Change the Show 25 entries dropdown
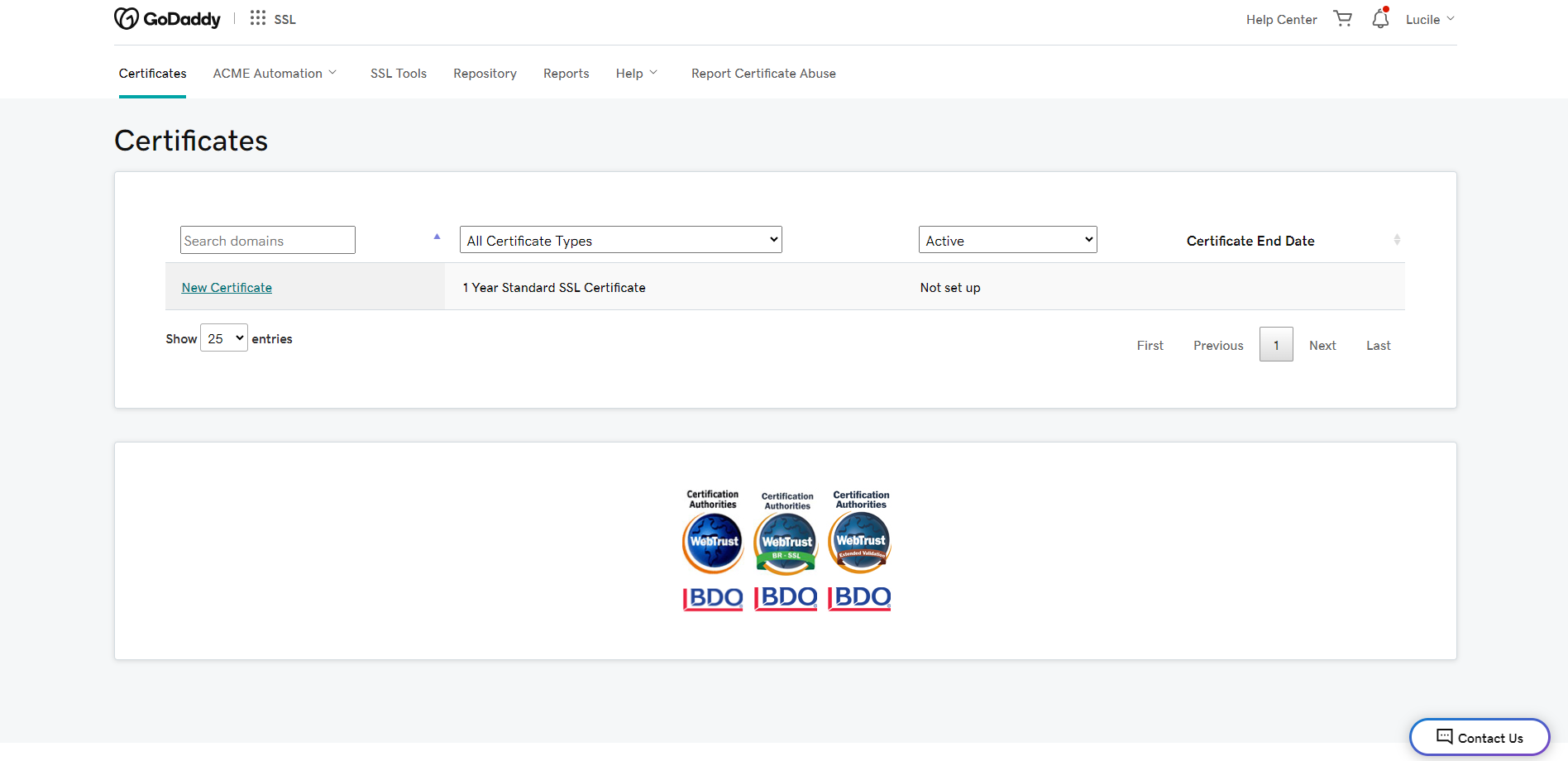1568x761 pixels. pyautogui.click(x=223, y=338)
